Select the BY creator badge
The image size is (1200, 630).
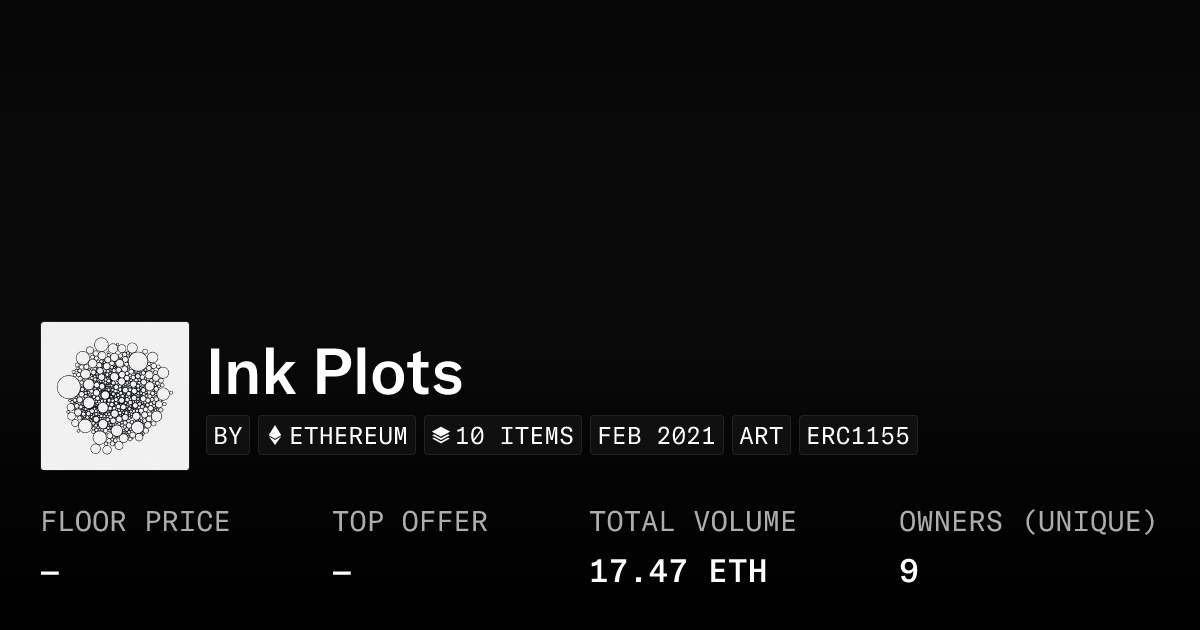tap(228, 436)
